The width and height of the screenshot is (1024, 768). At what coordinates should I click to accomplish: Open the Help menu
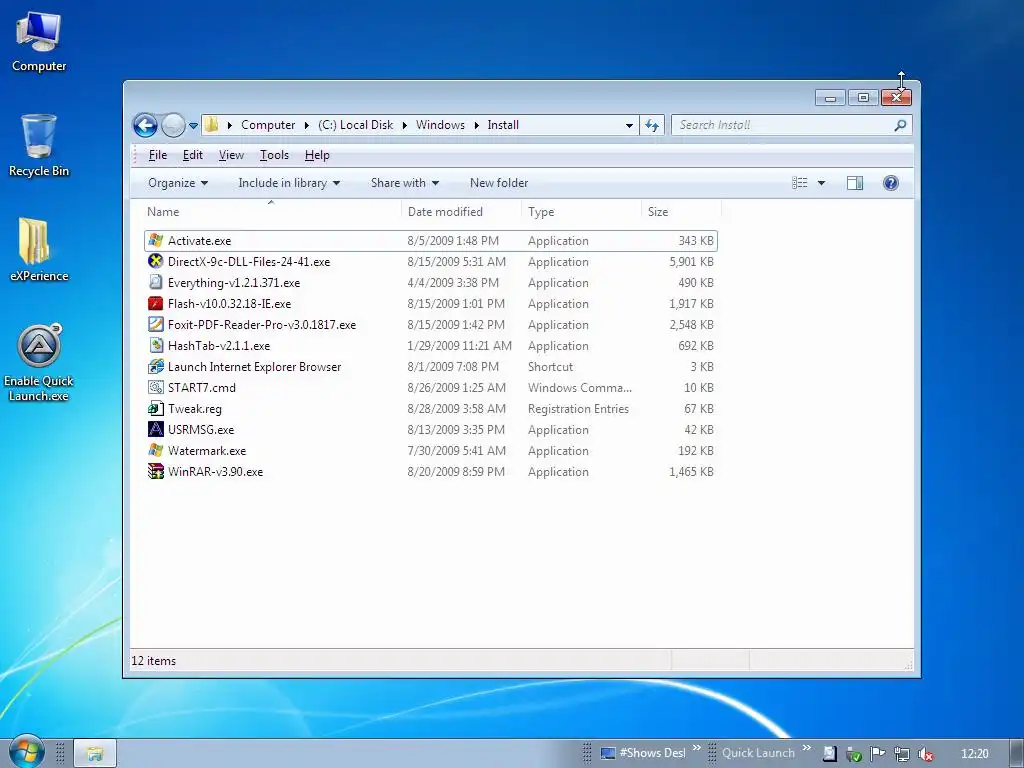317,155
